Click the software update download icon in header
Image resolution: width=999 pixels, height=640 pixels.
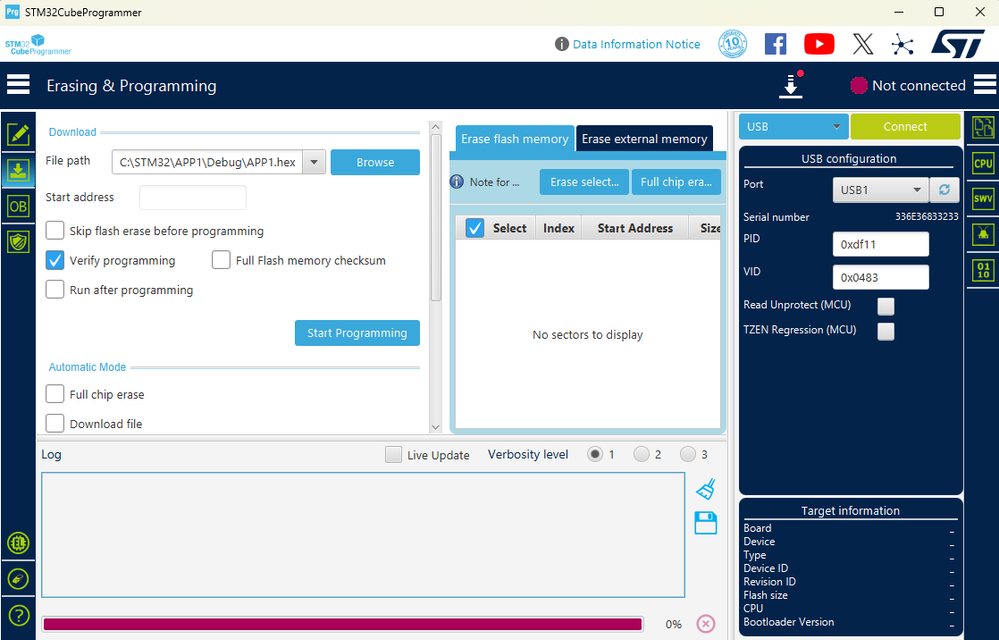pyautogui.click(x=791, y=85)
